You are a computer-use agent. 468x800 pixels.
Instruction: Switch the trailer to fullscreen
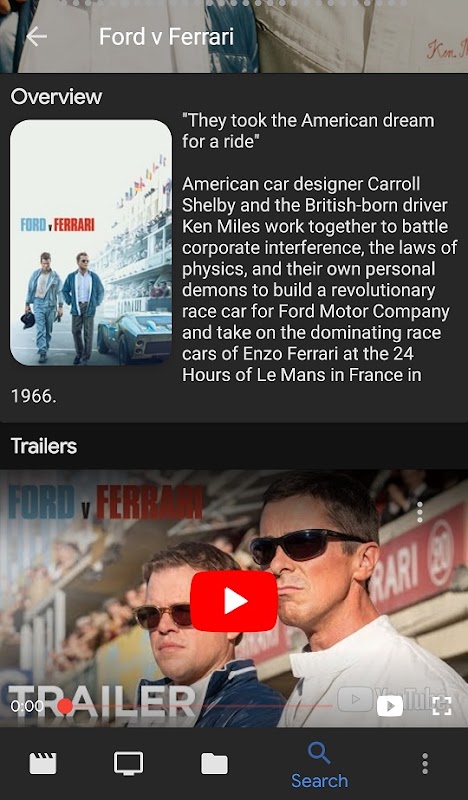441,706
